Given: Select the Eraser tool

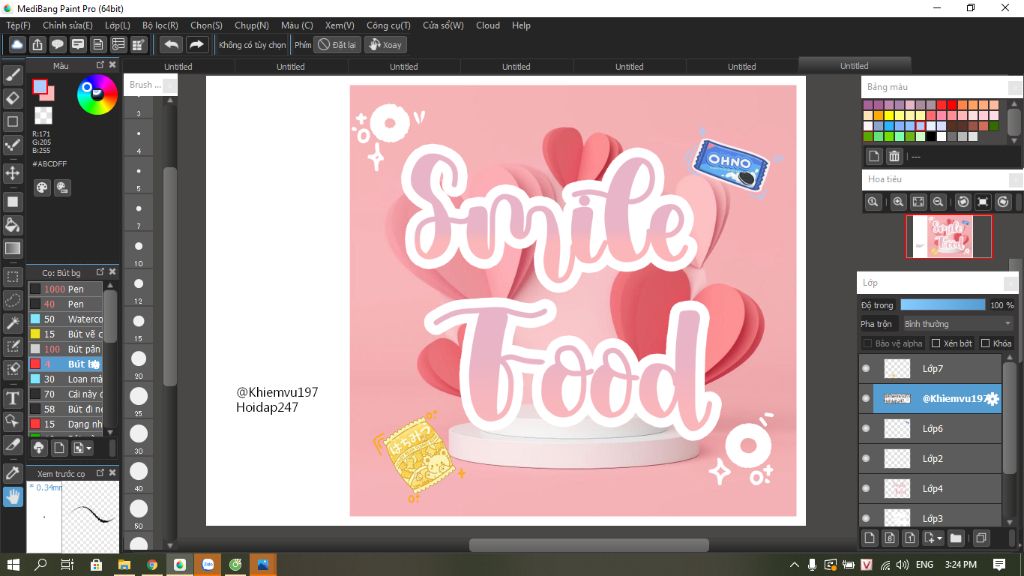Looking at the screenshot, I should point(12,99).
